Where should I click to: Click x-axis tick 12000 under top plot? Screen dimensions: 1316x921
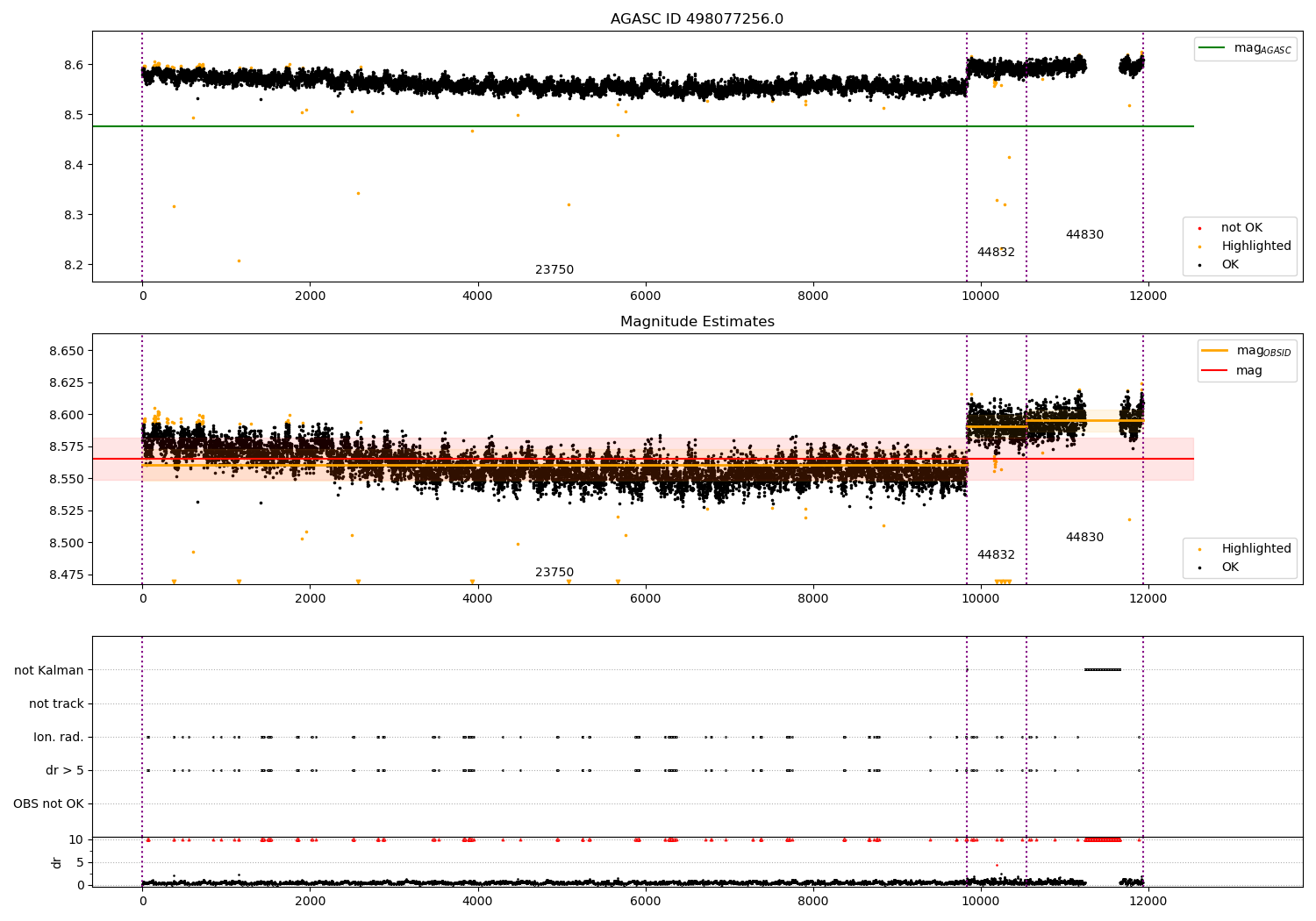pyautogui.click(x=1148, y=296)
